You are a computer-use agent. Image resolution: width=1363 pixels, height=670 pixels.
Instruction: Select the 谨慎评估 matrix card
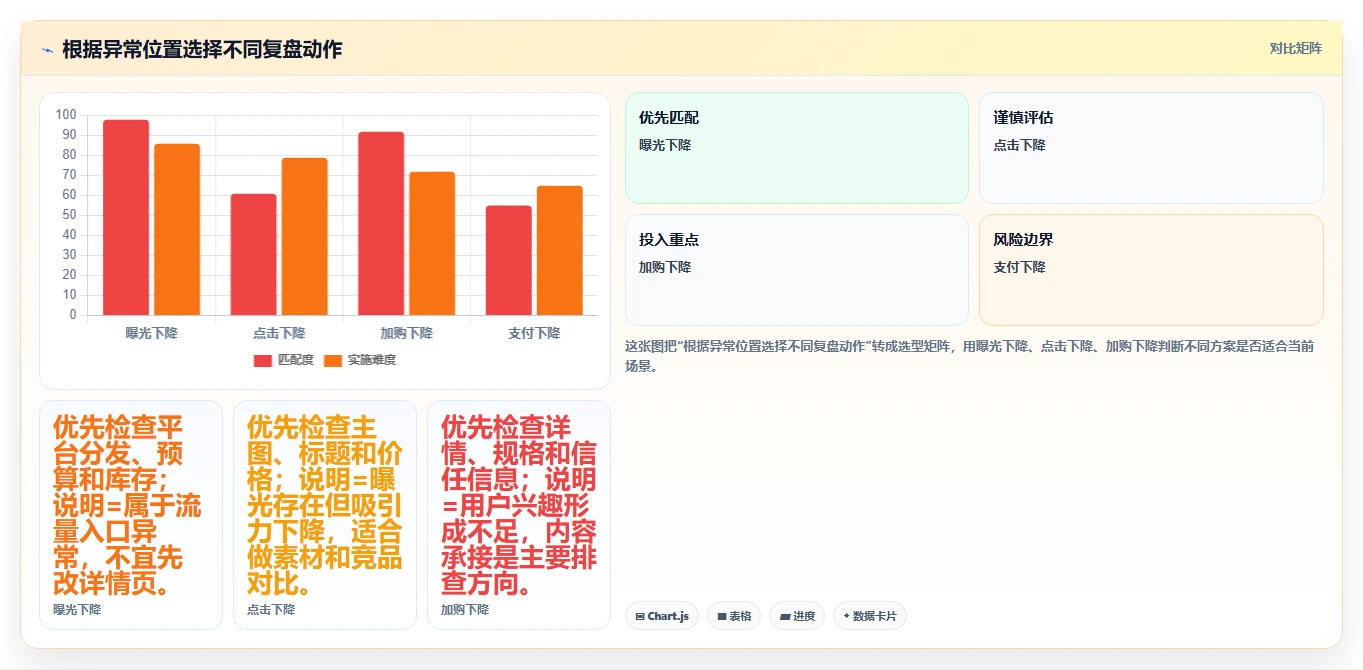pyautogui.click(x=1151, y=148)
